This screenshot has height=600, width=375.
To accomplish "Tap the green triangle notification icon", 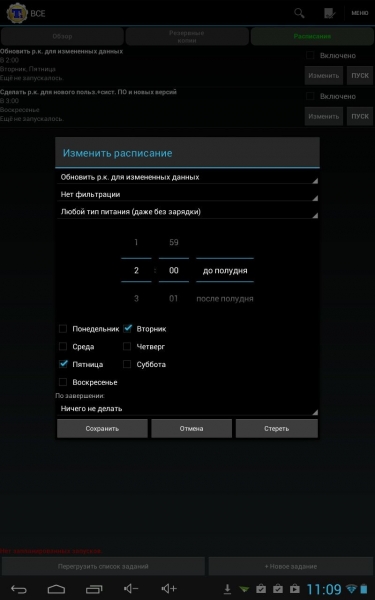I will click(244, 589).
